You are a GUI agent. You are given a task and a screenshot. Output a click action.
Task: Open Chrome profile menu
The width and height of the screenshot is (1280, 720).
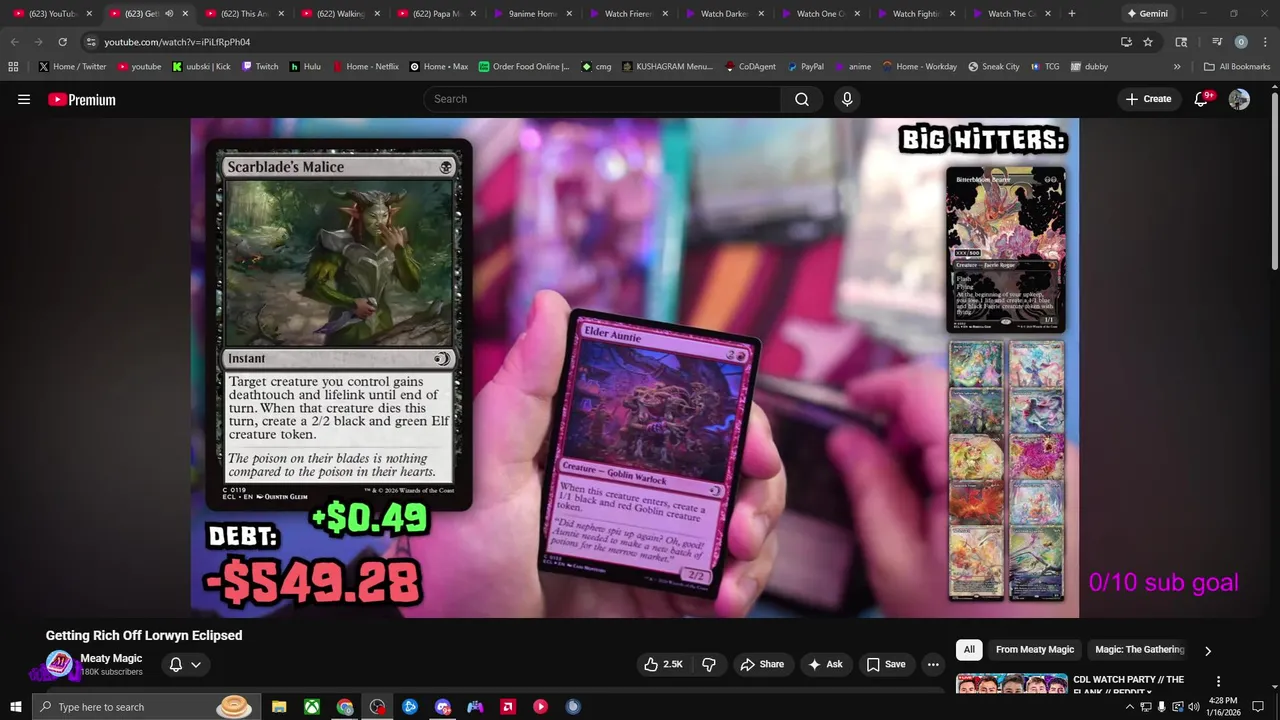pos(1241,42)
